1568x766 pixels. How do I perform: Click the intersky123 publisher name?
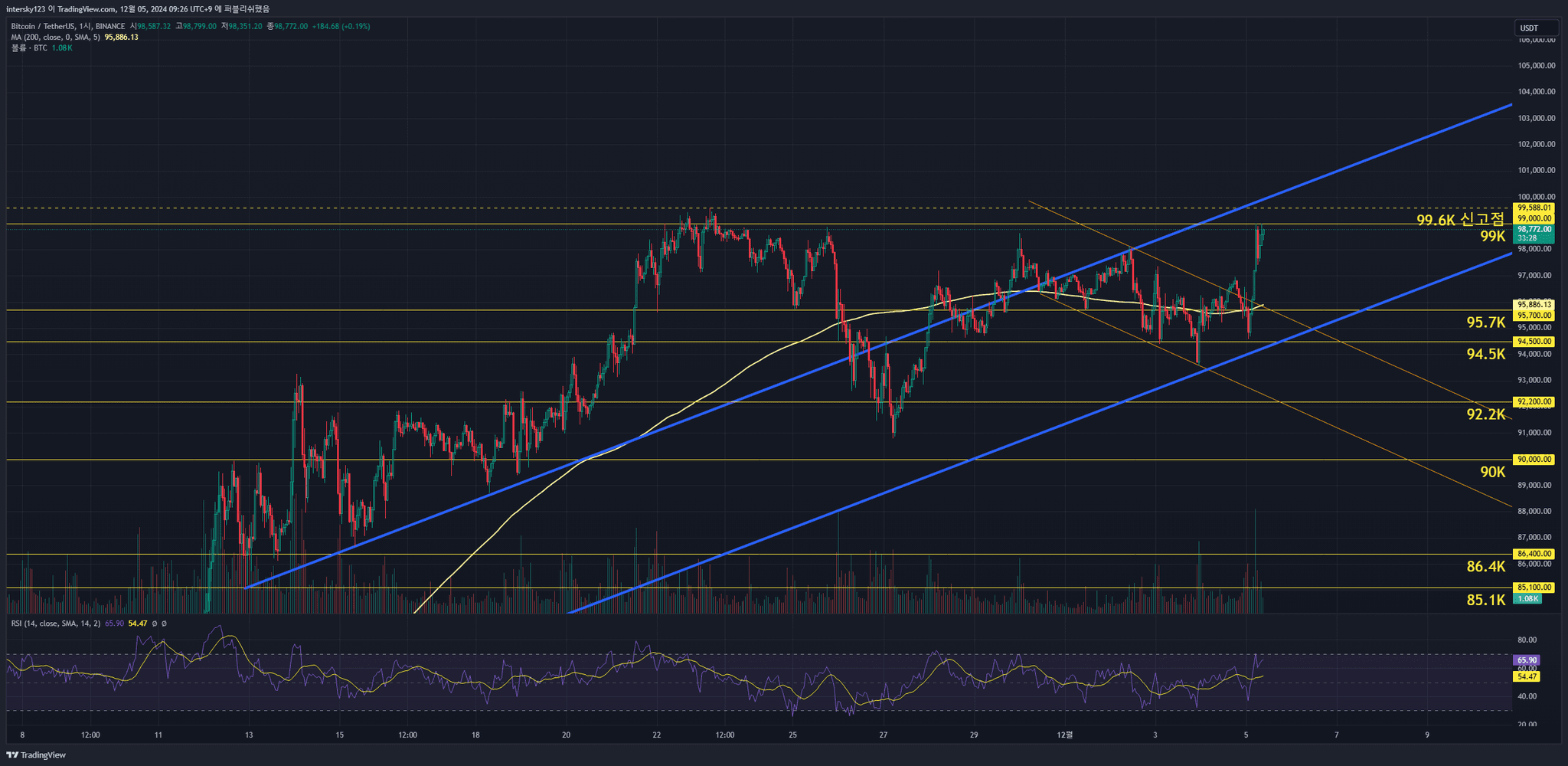pyautogui.click(x=26, y=9)
